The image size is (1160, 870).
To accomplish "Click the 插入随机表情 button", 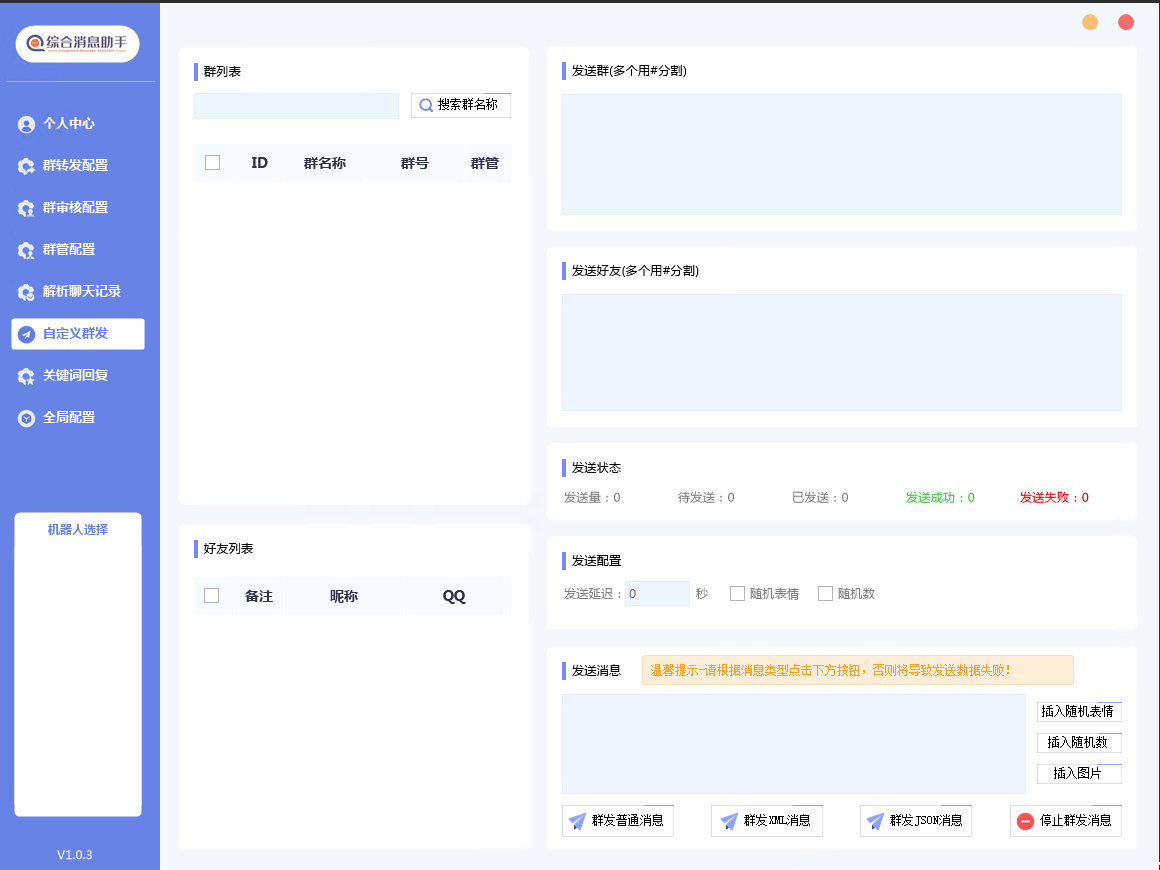I will pyautogui.click(x=1078, y=712).
